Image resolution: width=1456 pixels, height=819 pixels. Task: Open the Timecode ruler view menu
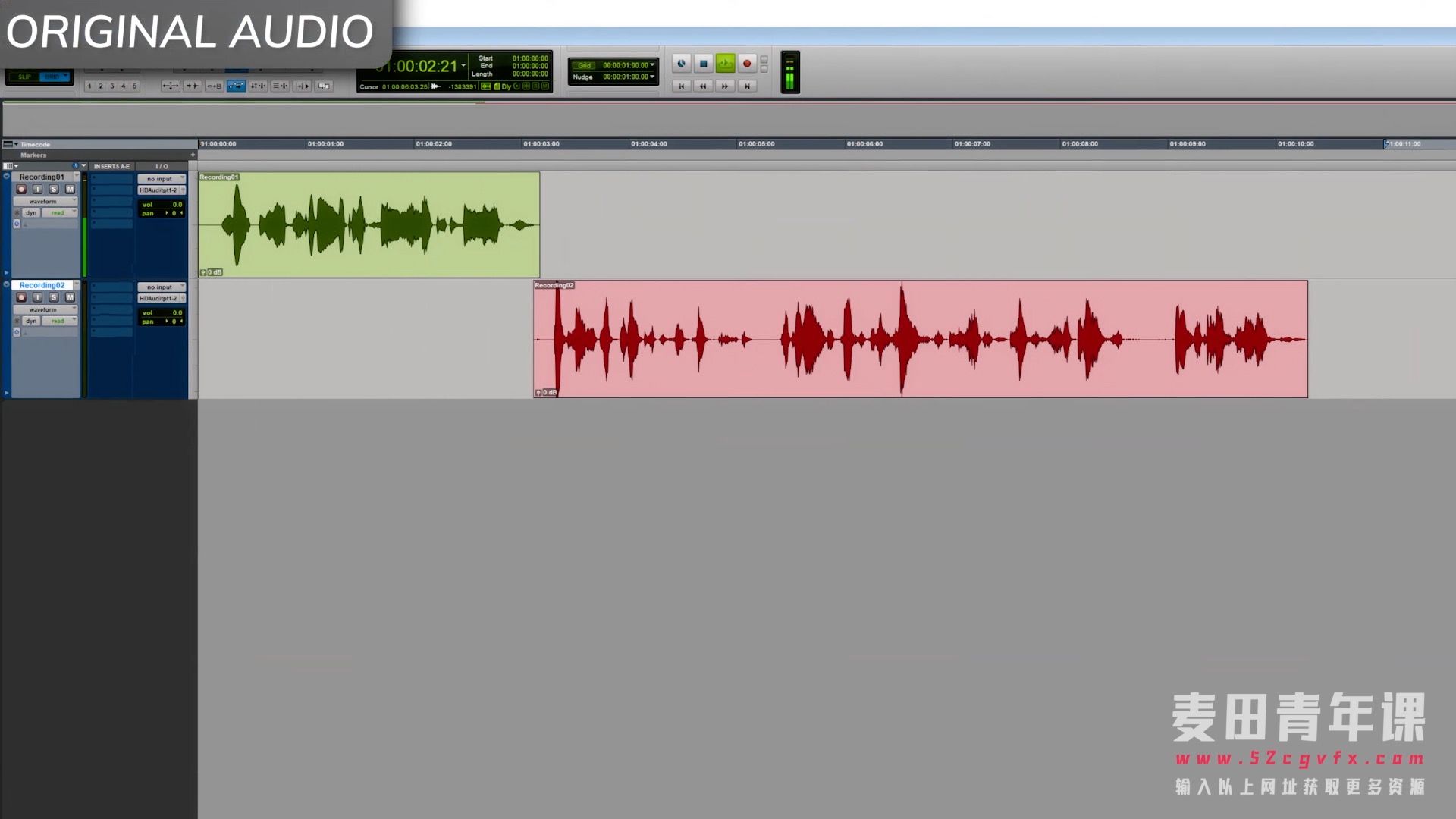tap(11, 144)
